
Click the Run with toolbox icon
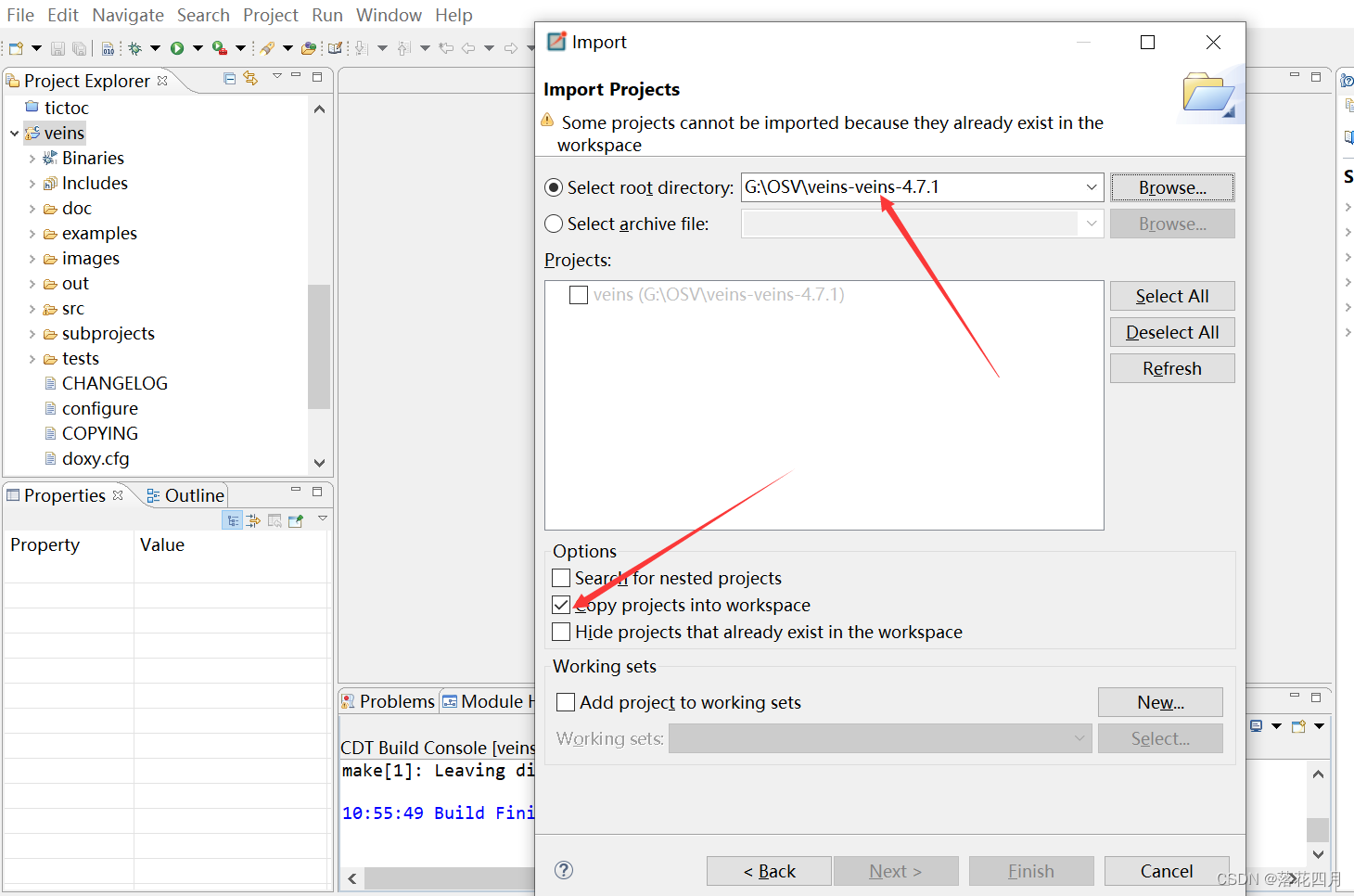pos(220,48)
